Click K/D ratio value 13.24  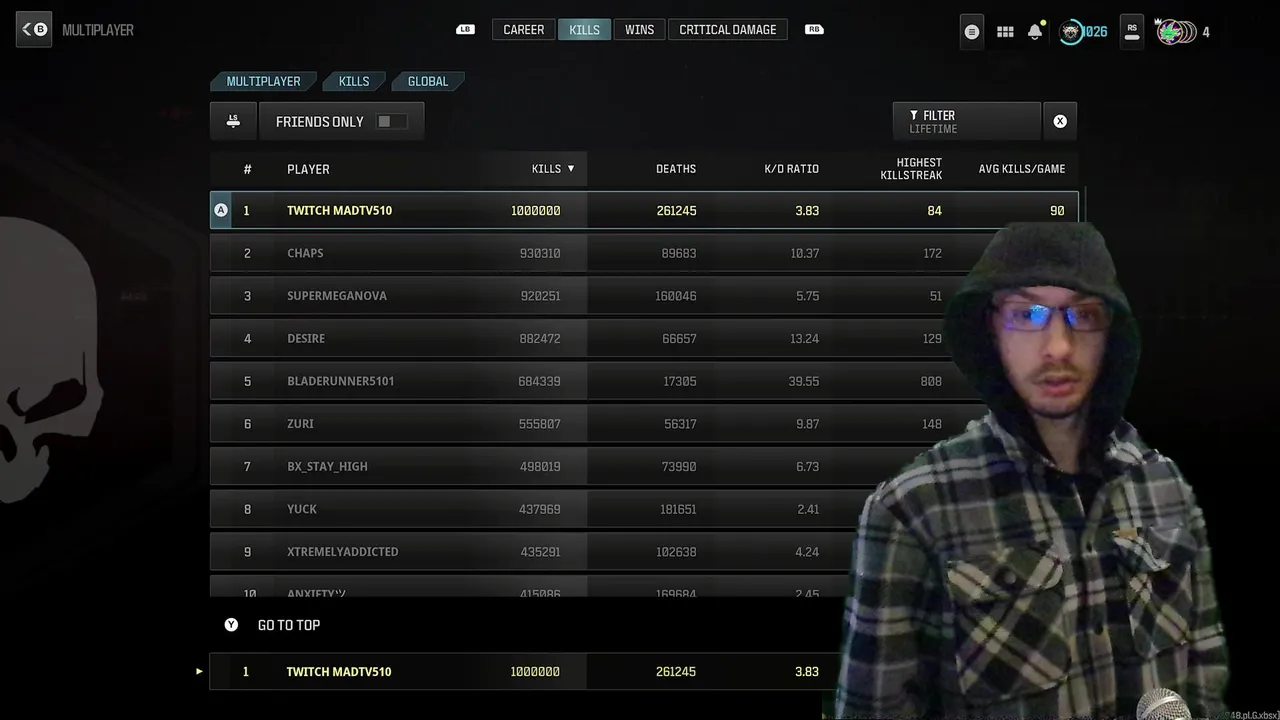(x=804, y=338)
